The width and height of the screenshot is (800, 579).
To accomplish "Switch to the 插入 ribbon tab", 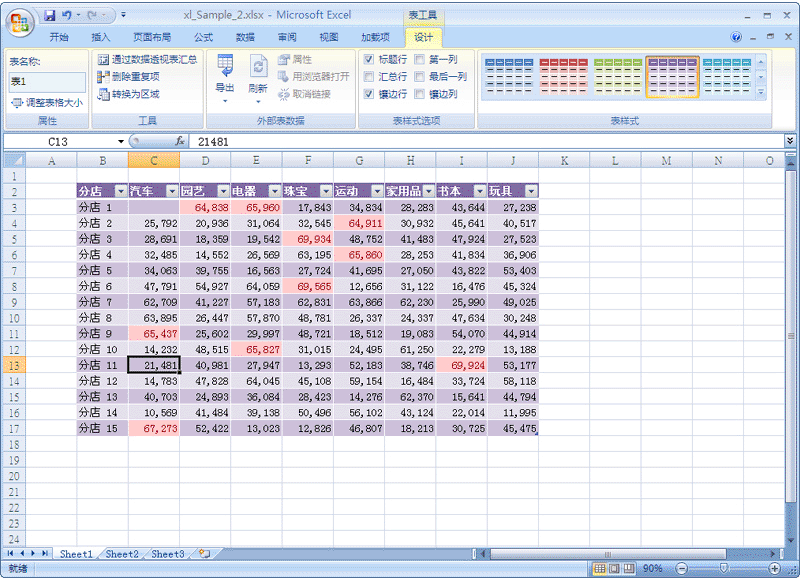I will click(x=101, y=37).
